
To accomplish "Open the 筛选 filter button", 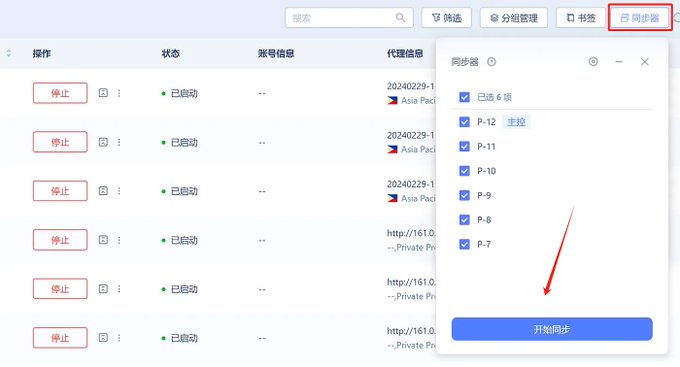I will click(x=446, y=18).
